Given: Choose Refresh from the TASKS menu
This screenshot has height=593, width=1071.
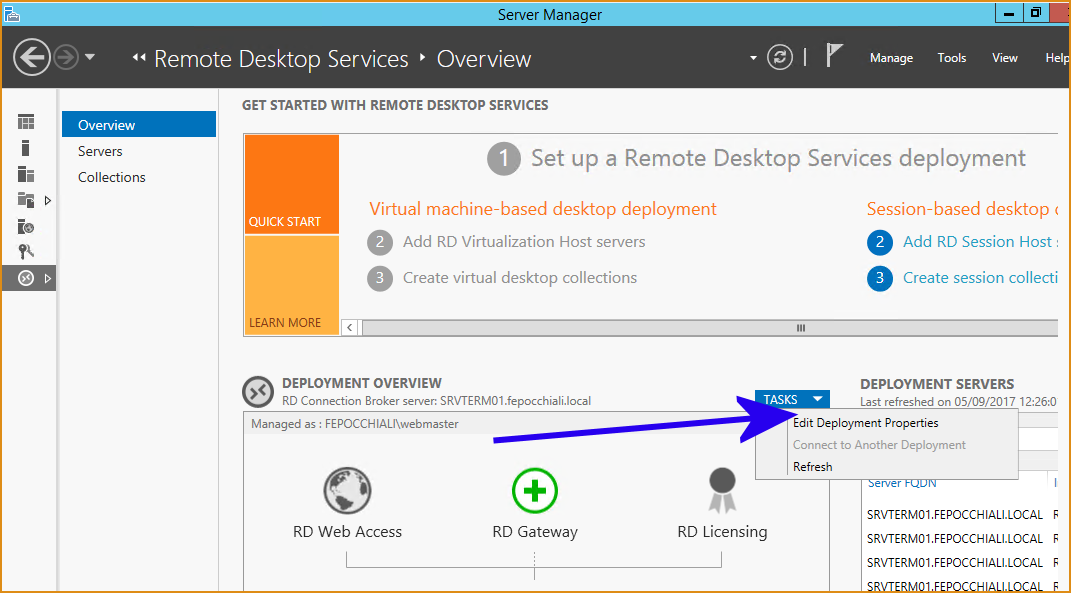Looking at the screenshot, I should [x=812, y=467].
